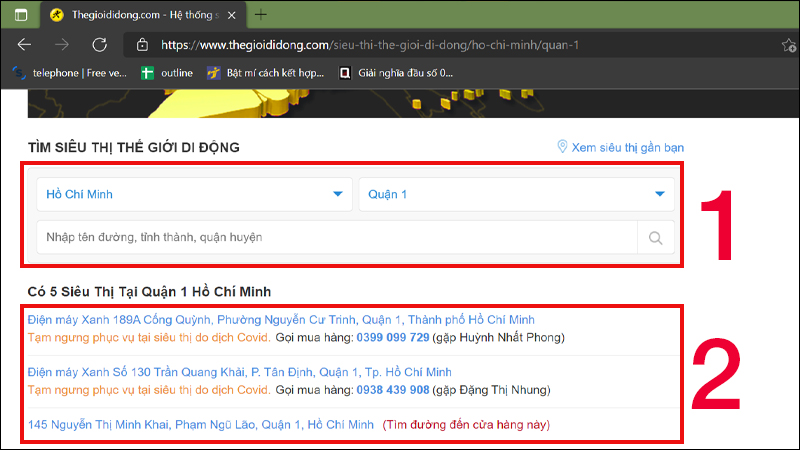Go forward to the next page
Viewport: 800px width, 450px height.
[x=62, y=45]
